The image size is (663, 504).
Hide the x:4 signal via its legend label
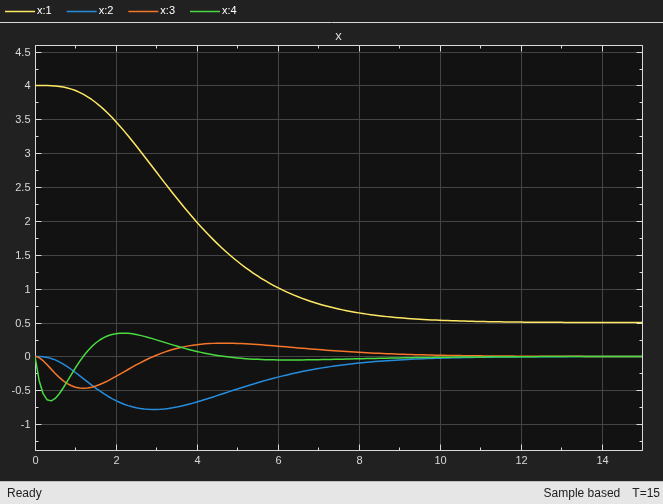pos(229,11)
